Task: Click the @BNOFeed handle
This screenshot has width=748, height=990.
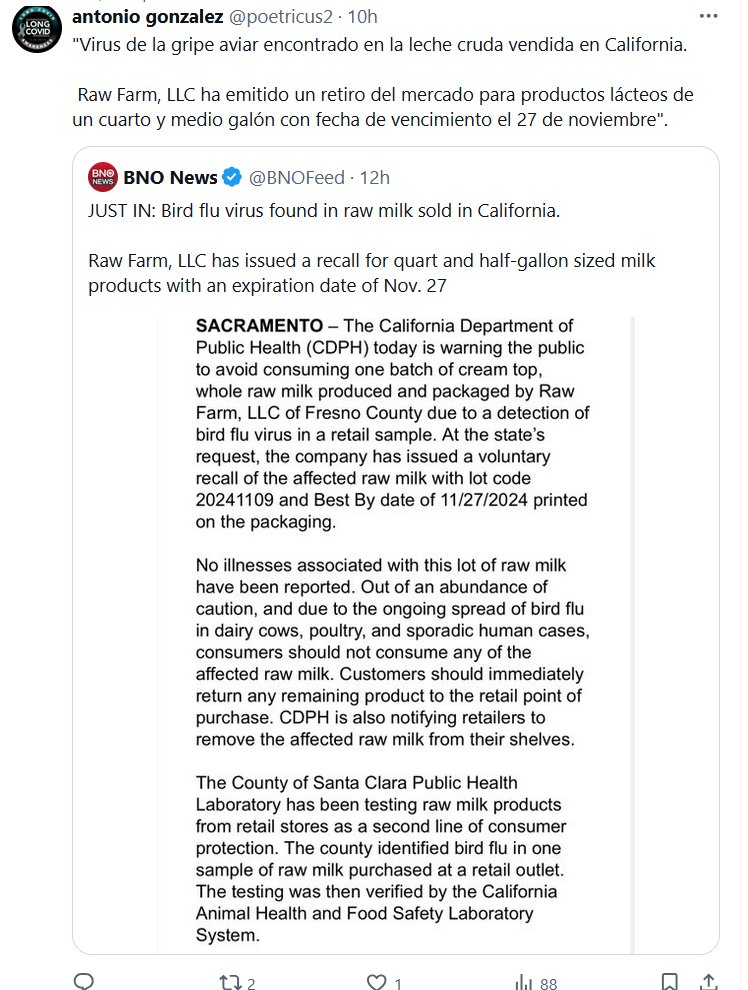Action: tap(296, 178)
